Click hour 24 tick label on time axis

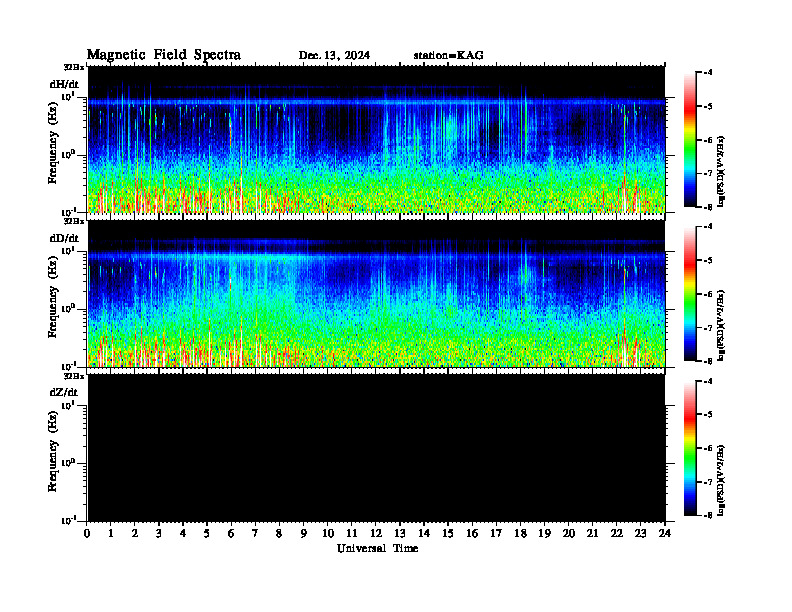[665, 533]
